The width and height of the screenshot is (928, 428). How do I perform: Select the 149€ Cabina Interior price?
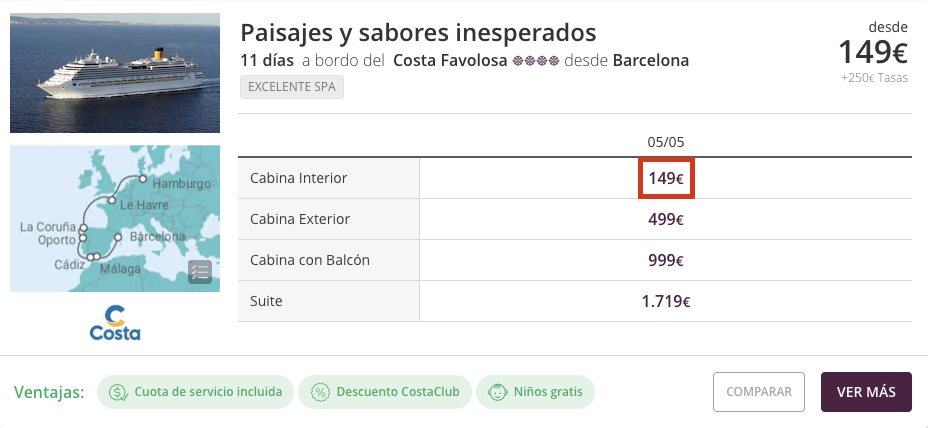[x=666, y=178]
